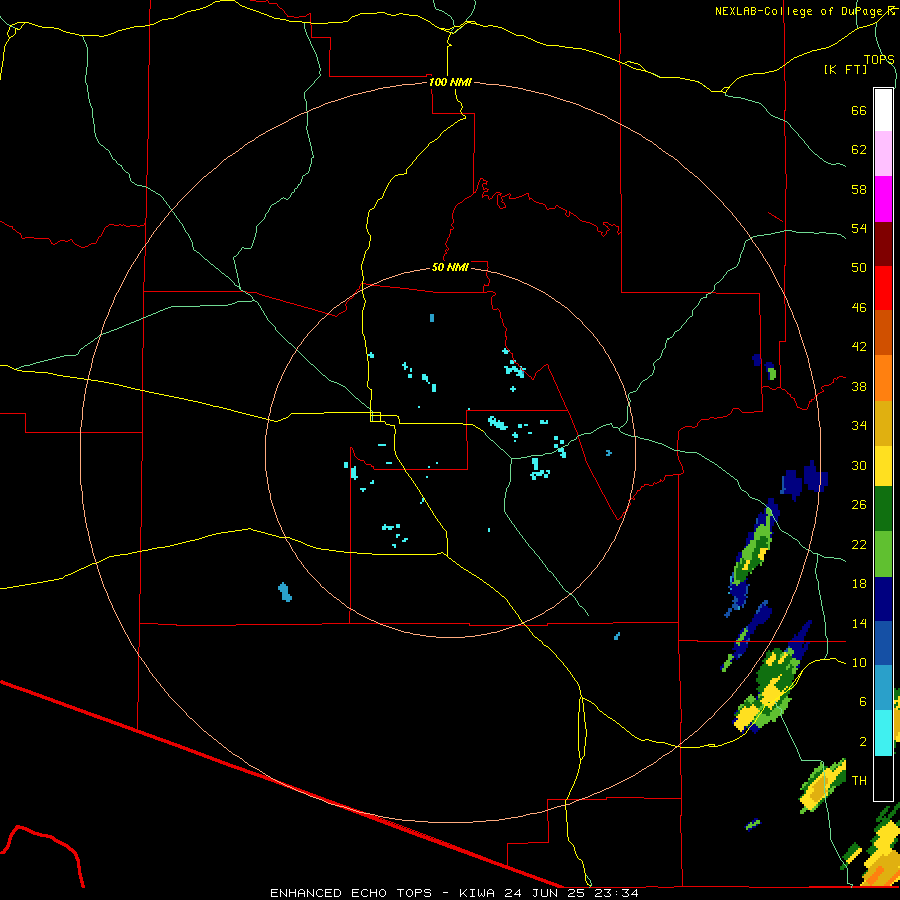
Task: Pick the light blue legend swatch
Action: point(883,687)
